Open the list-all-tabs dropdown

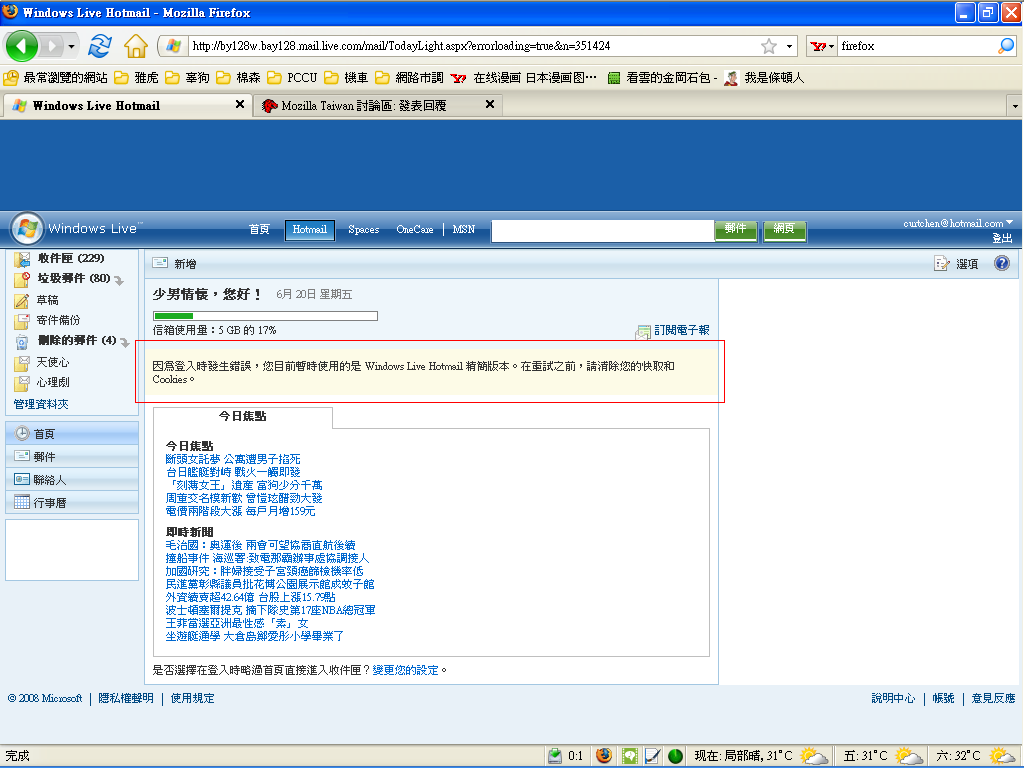coord(1014,106)
